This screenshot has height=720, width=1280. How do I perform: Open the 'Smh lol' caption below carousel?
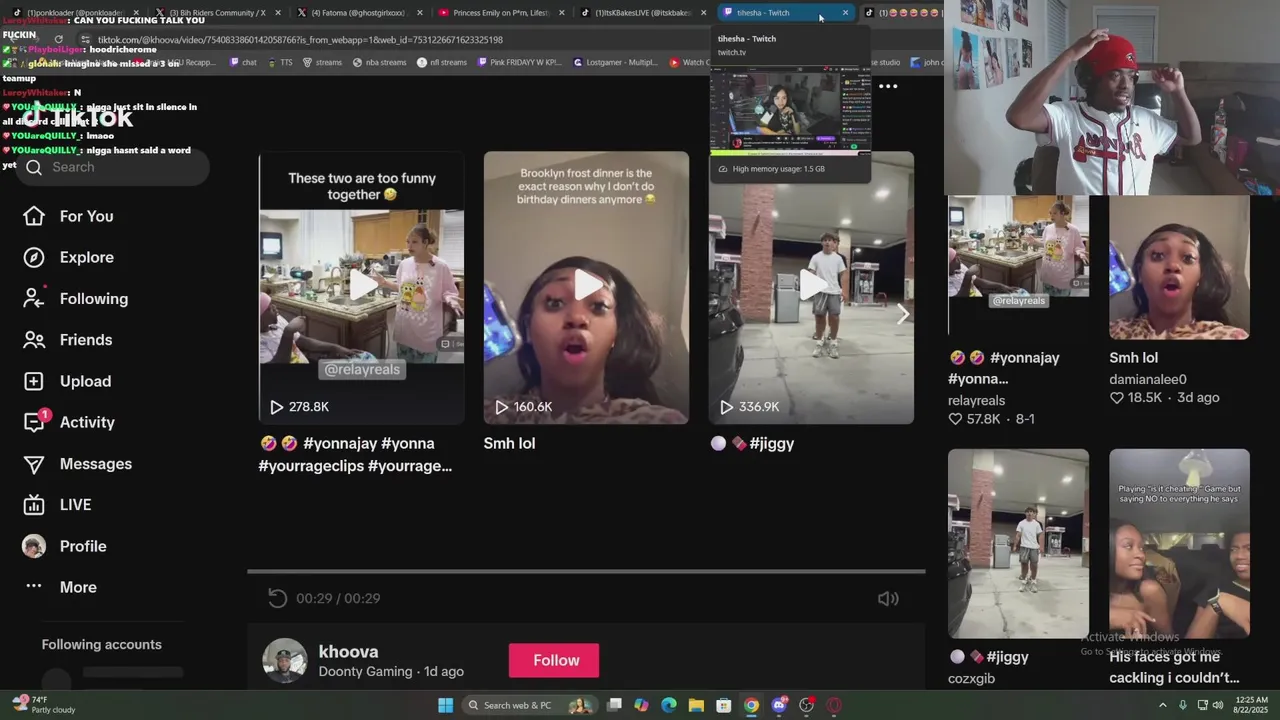(509, 443)
